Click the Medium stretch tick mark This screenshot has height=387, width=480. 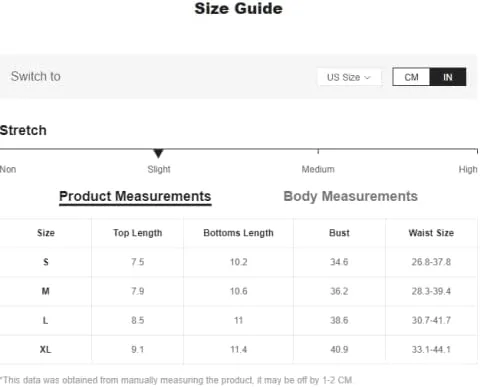318,151
